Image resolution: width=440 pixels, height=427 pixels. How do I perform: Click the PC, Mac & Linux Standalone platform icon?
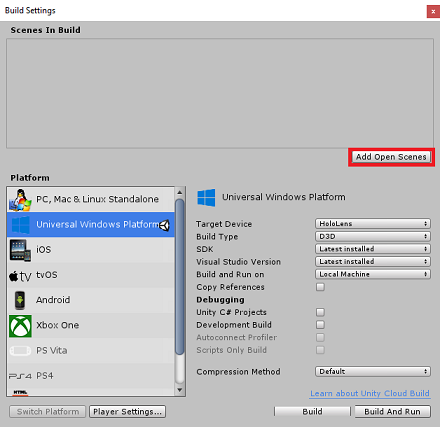(x=20, y=200)
